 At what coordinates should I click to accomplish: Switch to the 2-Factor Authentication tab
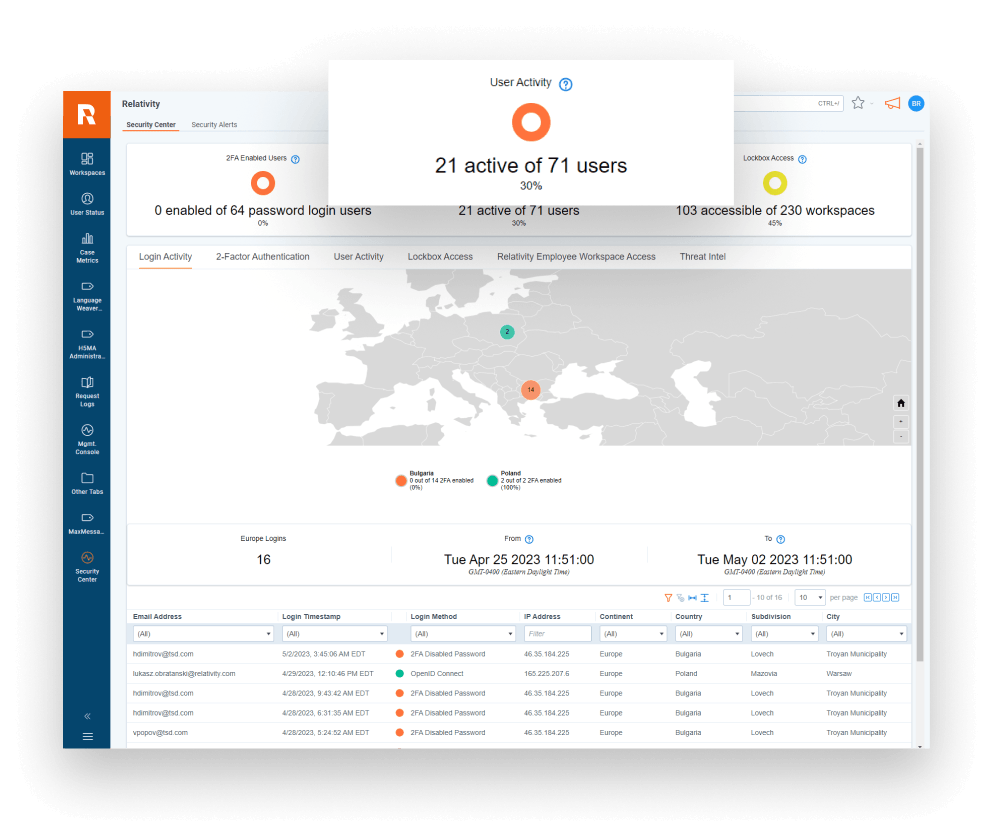[262, 257]
